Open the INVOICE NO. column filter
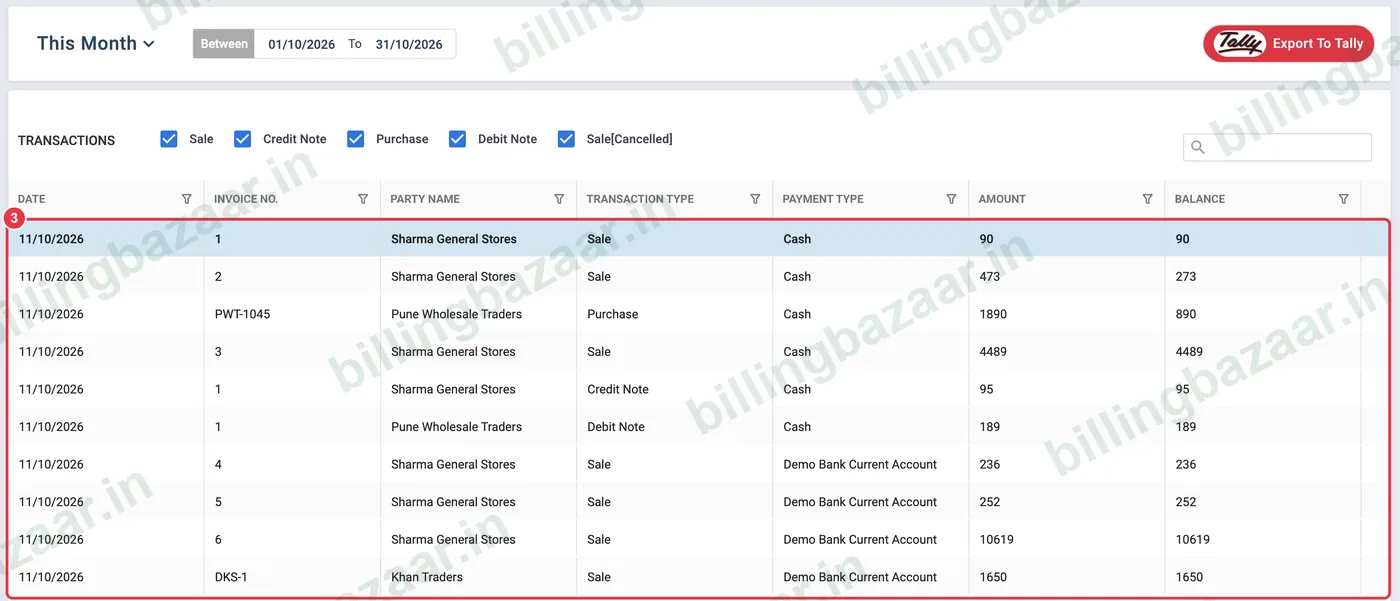1400x601 pixels. pos(363,199)
